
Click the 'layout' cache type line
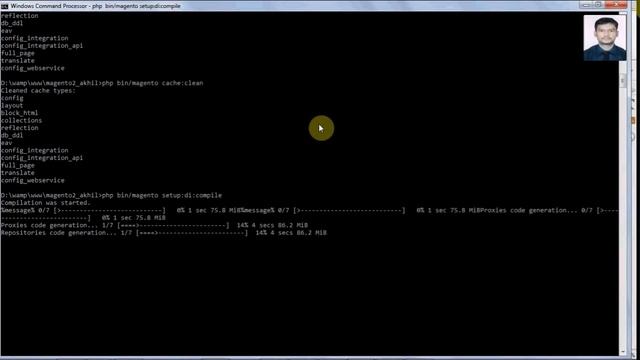click(x=12, y=105)
